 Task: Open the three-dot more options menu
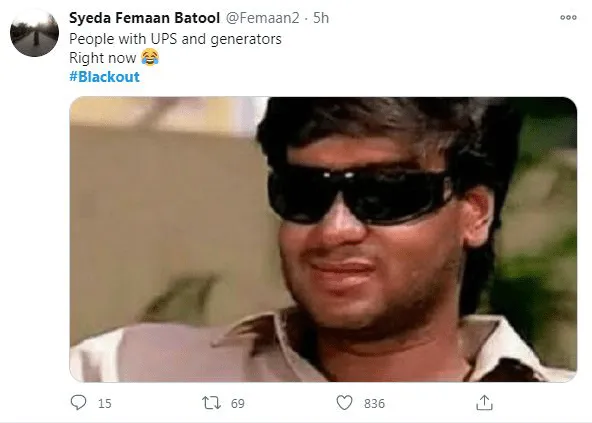[568, 17]
